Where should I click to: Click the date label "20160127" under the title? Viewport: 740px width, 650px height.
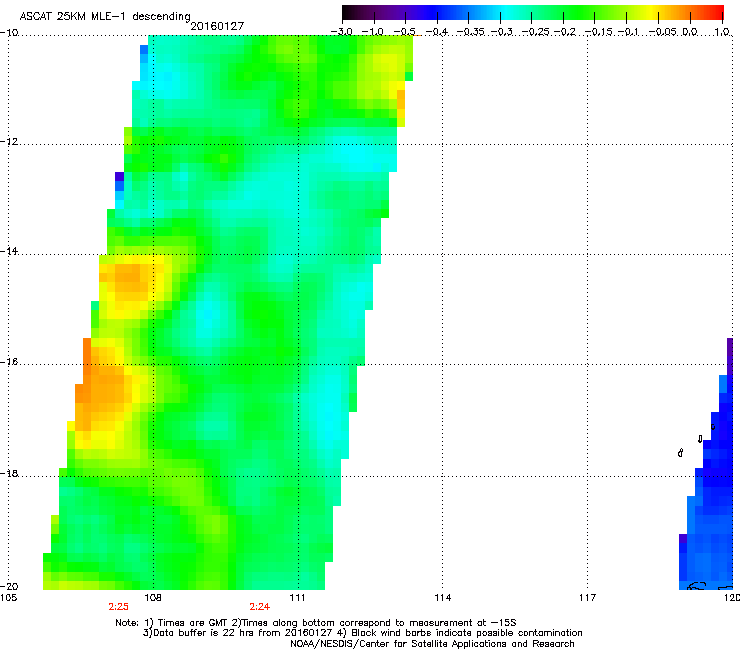217,26
